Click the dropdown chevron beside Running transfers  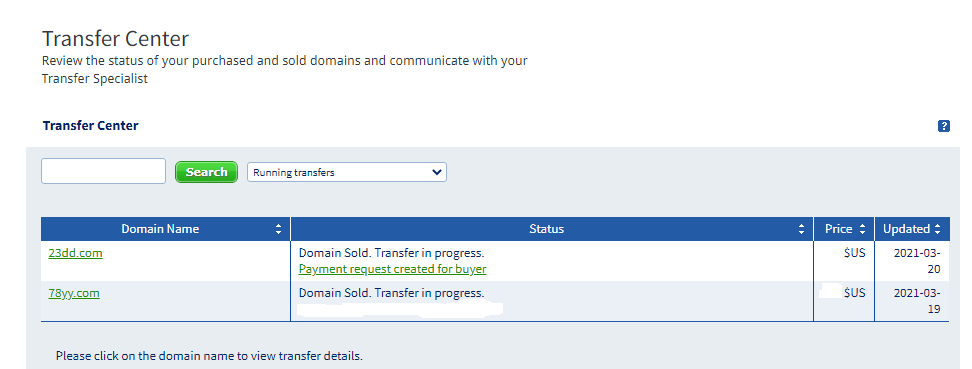(436, 172)
